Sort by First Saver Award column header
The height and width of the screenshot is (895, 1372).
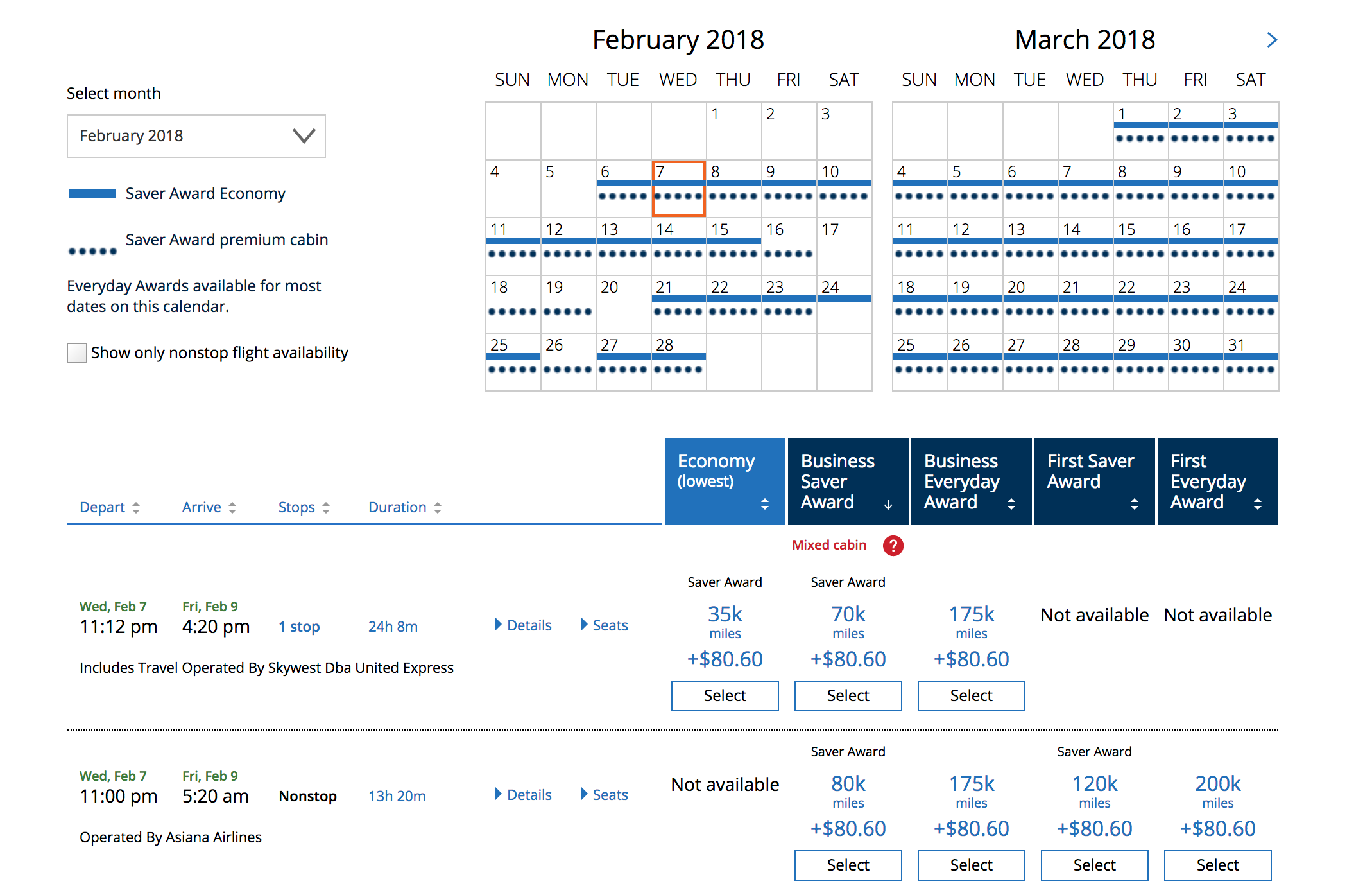coord(1093,482)
